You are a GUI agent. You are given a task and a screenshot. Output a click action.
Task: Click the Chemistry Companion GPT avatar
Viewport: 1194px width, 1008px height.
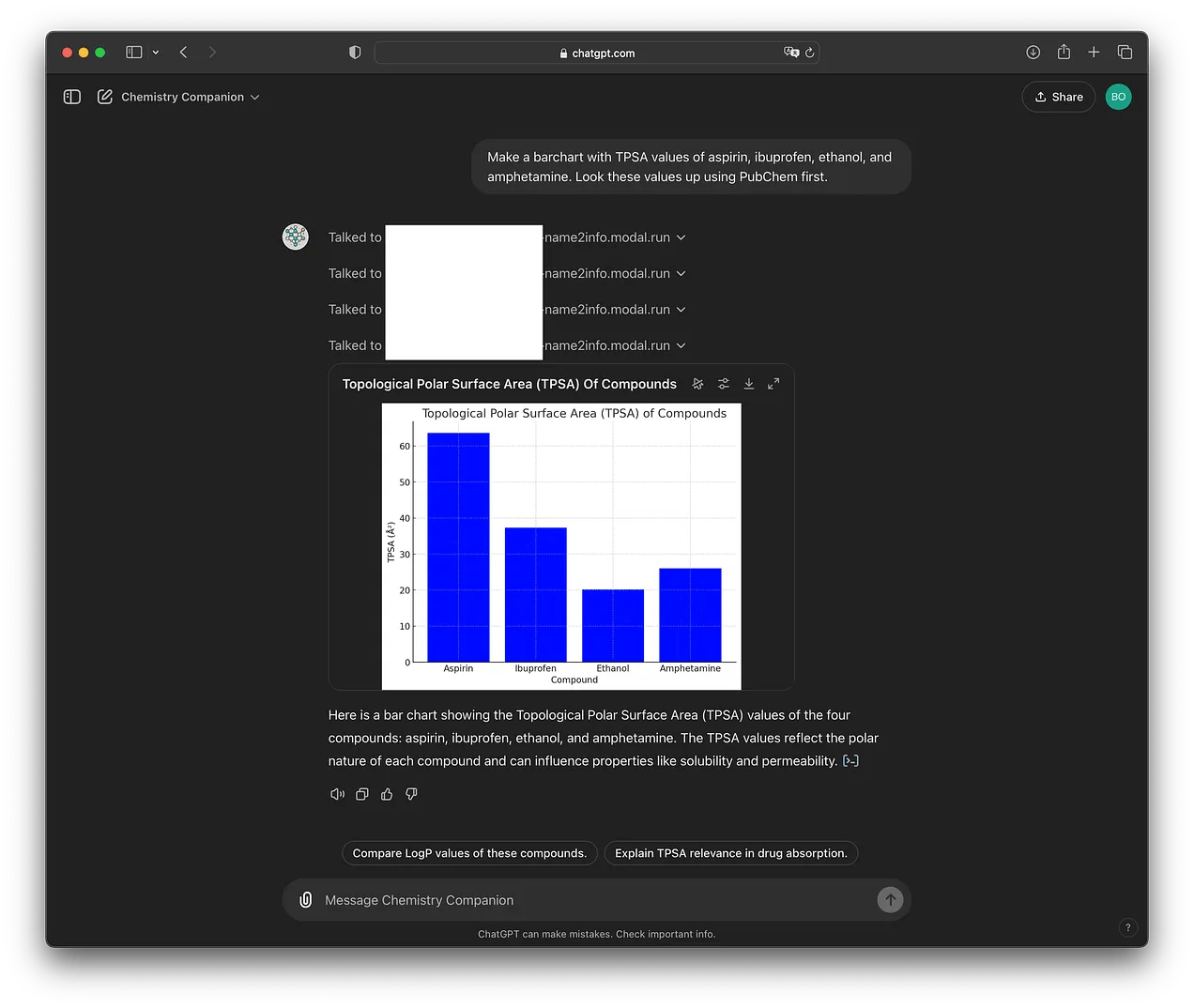(x=296, y=237)
